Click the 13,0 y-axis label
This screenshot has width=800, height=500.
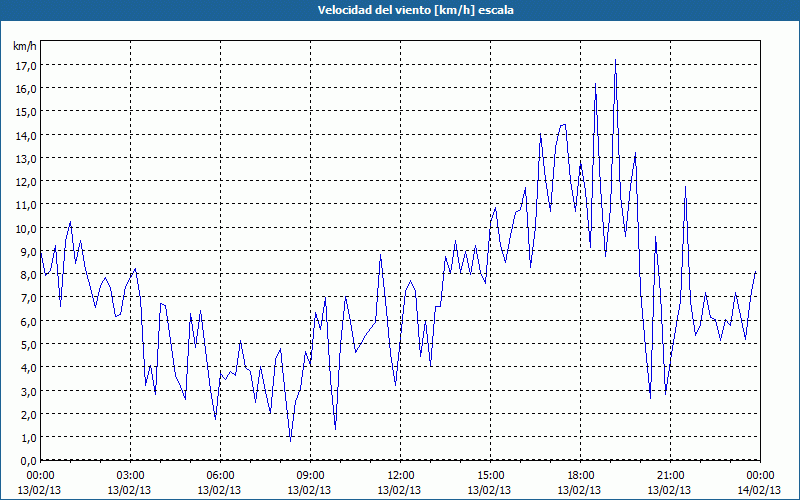click(26, 158)
